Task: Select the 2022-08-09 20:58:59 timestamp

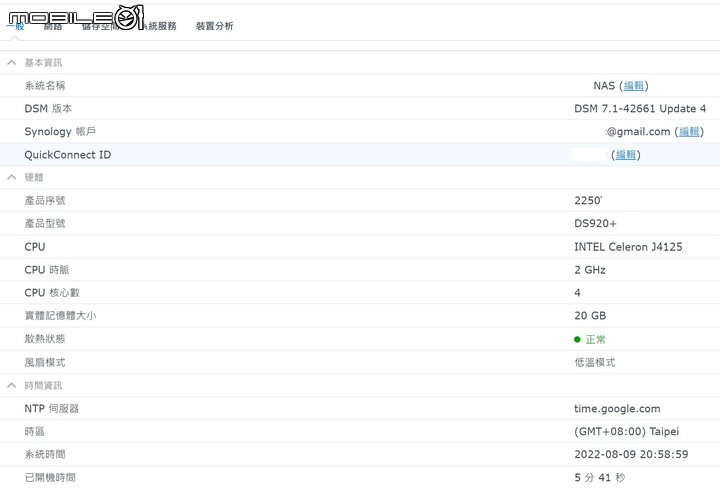Action: [x=631, y=454]
